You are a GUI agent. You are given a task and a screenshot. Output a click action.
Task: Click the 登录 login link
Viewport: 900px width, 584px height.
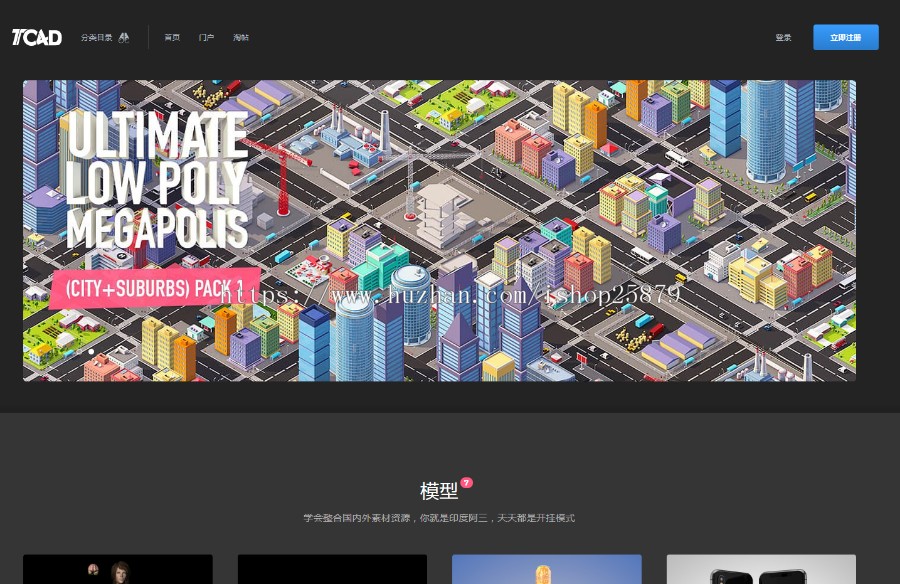pos(783,37)
